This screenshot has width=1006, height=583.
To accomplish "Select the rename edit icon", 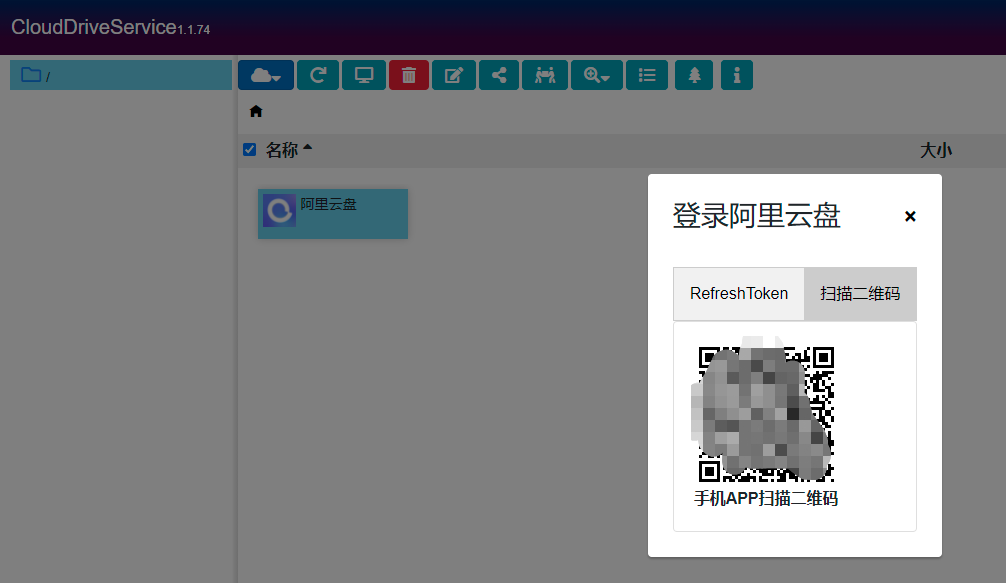I will (454, 75).
